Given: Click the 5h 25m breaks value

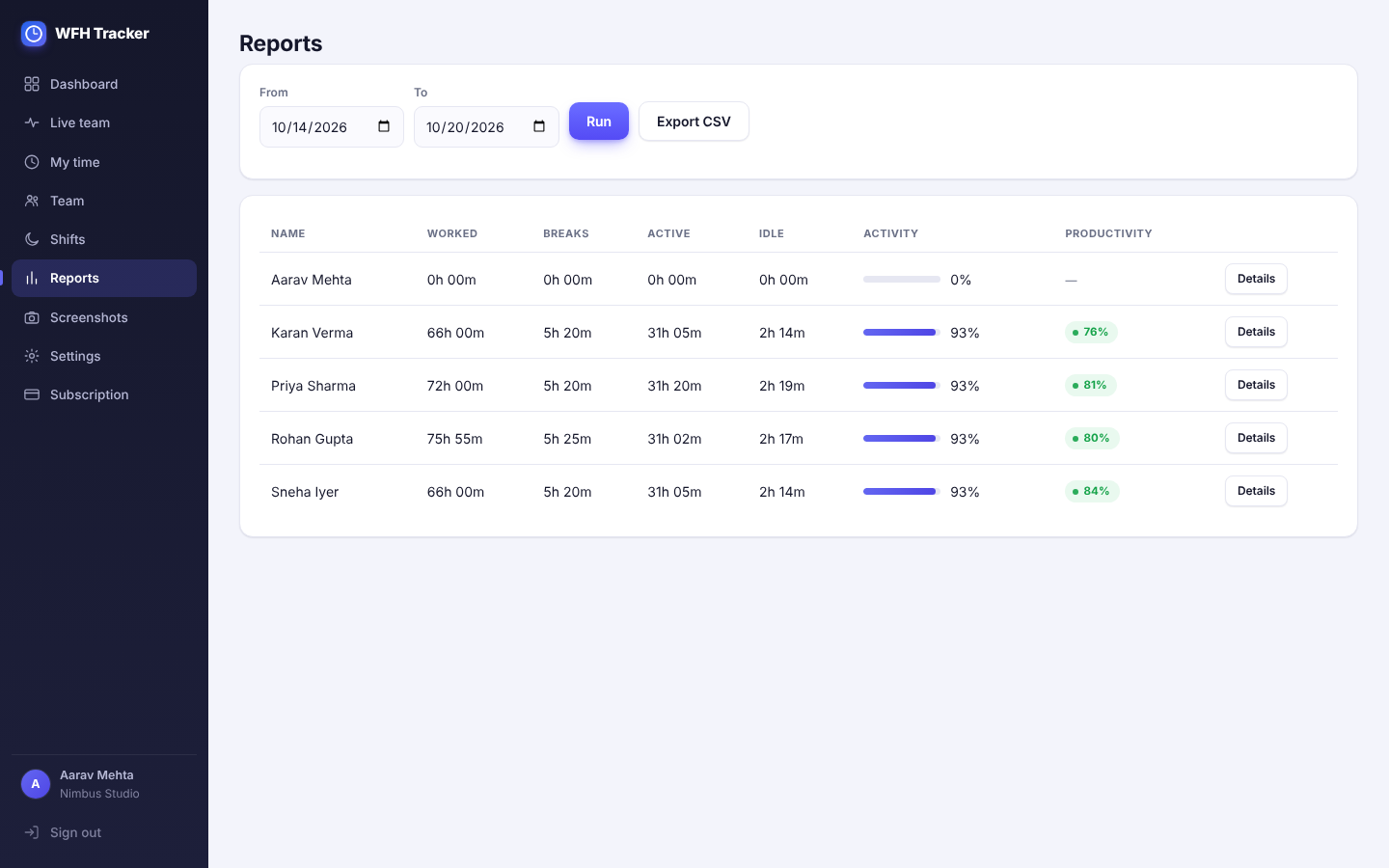Looking at the screenshot, I should pyautogui.click(x=567, y=439).
